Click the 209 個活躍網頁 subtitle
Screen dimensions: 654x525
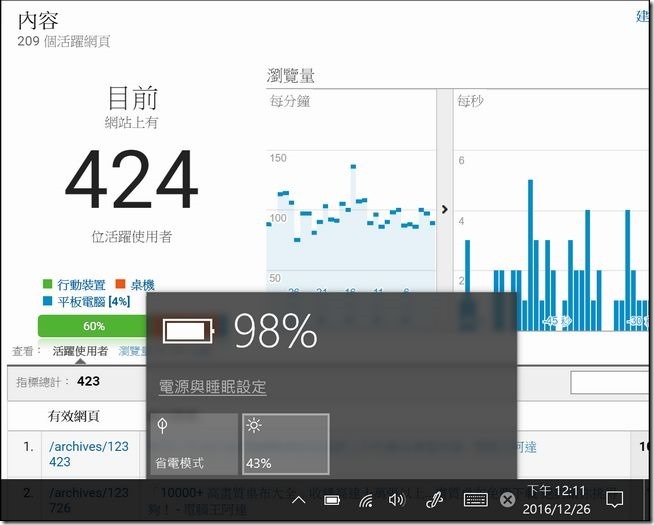(64, 41)
